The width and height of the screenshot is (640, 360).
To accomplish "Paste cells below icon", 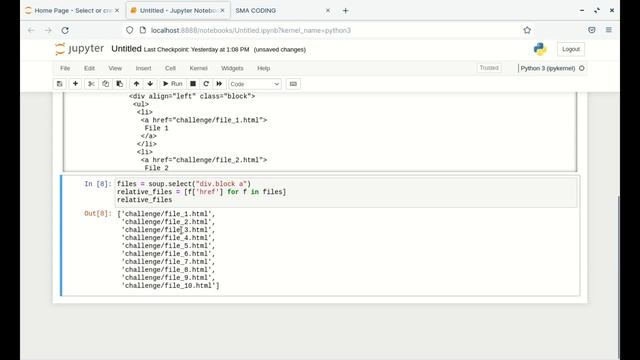I will pyautogui.click(x=120, y=84).
